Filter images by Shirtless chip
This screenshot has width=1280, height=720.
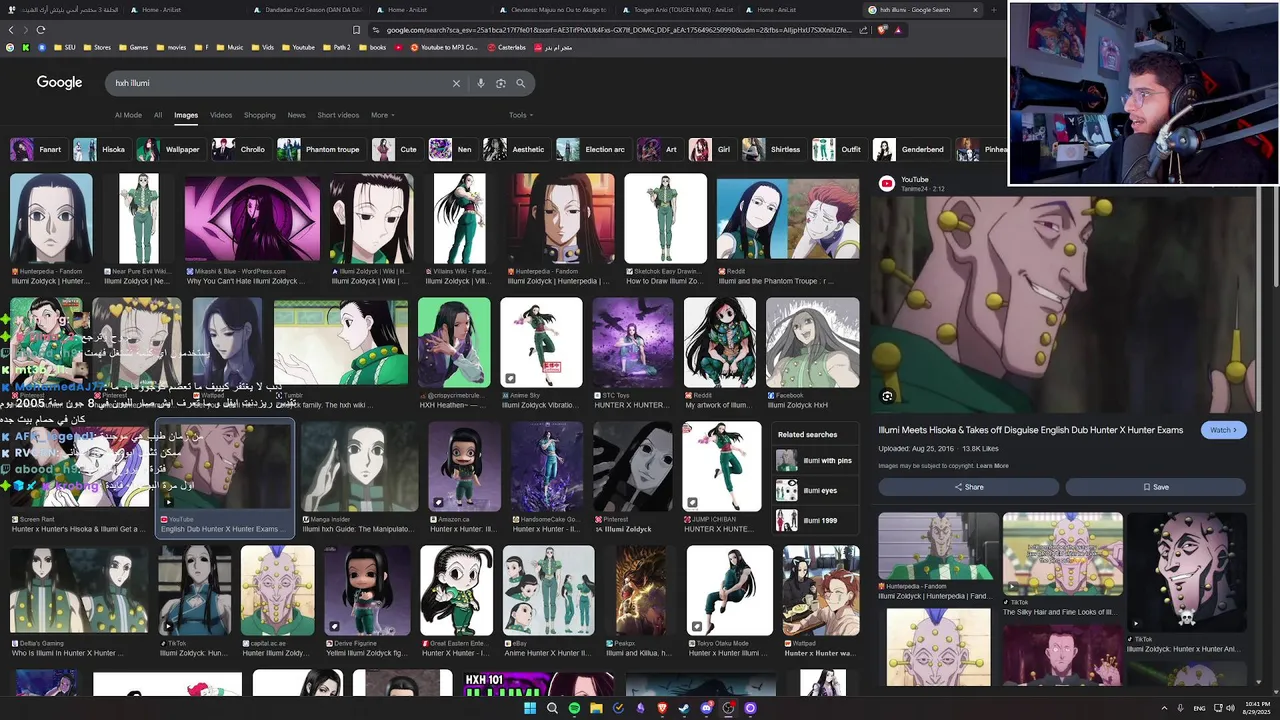pos(773,150)
